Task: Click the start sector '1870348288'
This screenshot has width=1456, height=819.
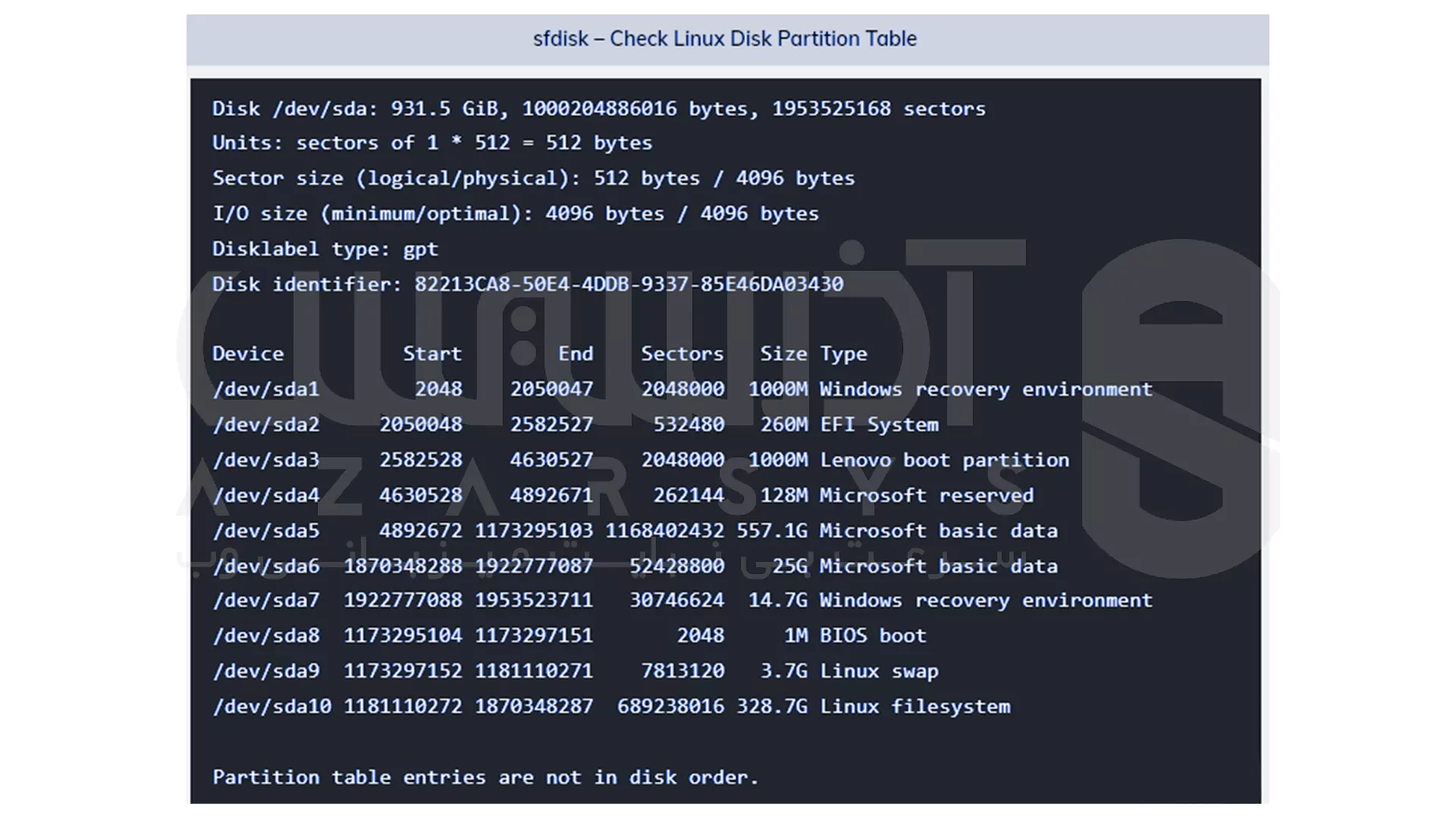Action: pos(403,566)
